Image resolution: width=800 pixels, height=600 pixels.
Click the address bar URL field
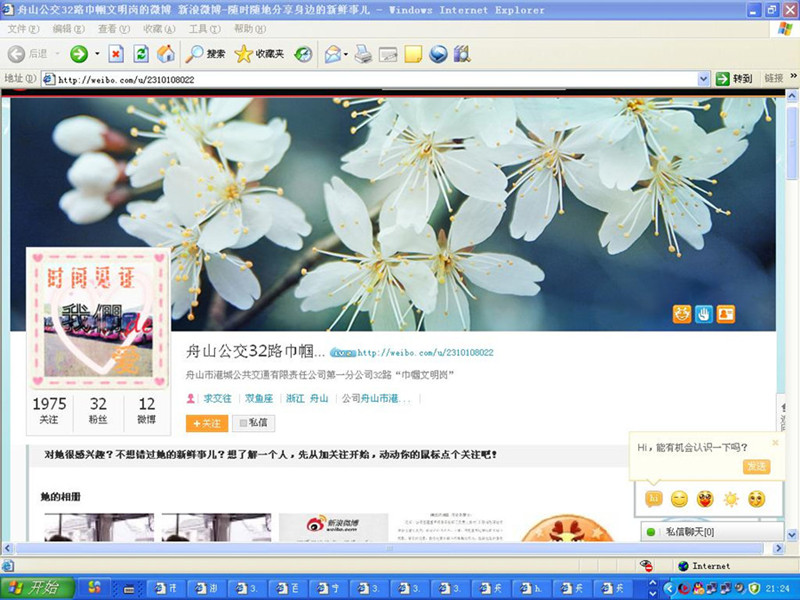pyautogui.click(x=377, y=79)
